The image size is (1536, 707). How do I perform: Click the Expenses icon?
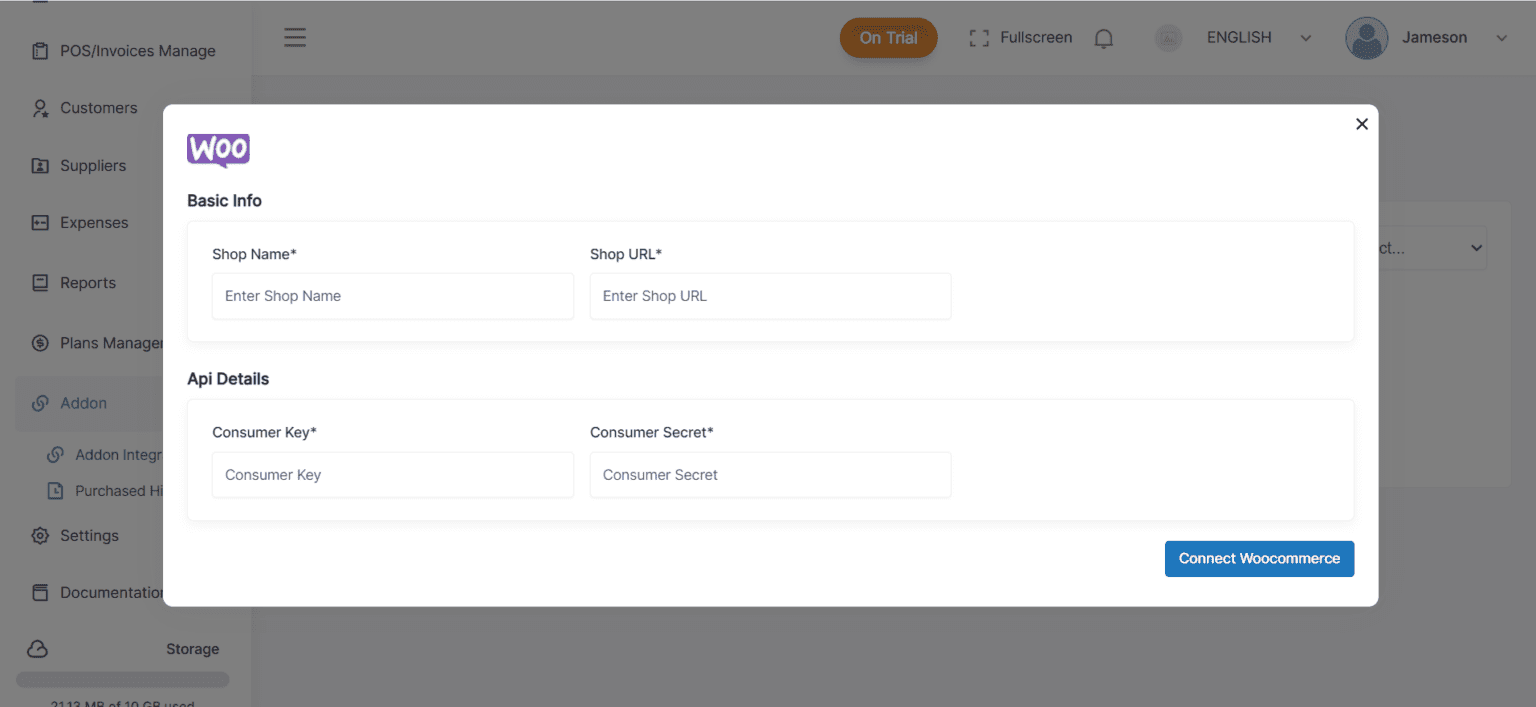click(x=40, y=223)
